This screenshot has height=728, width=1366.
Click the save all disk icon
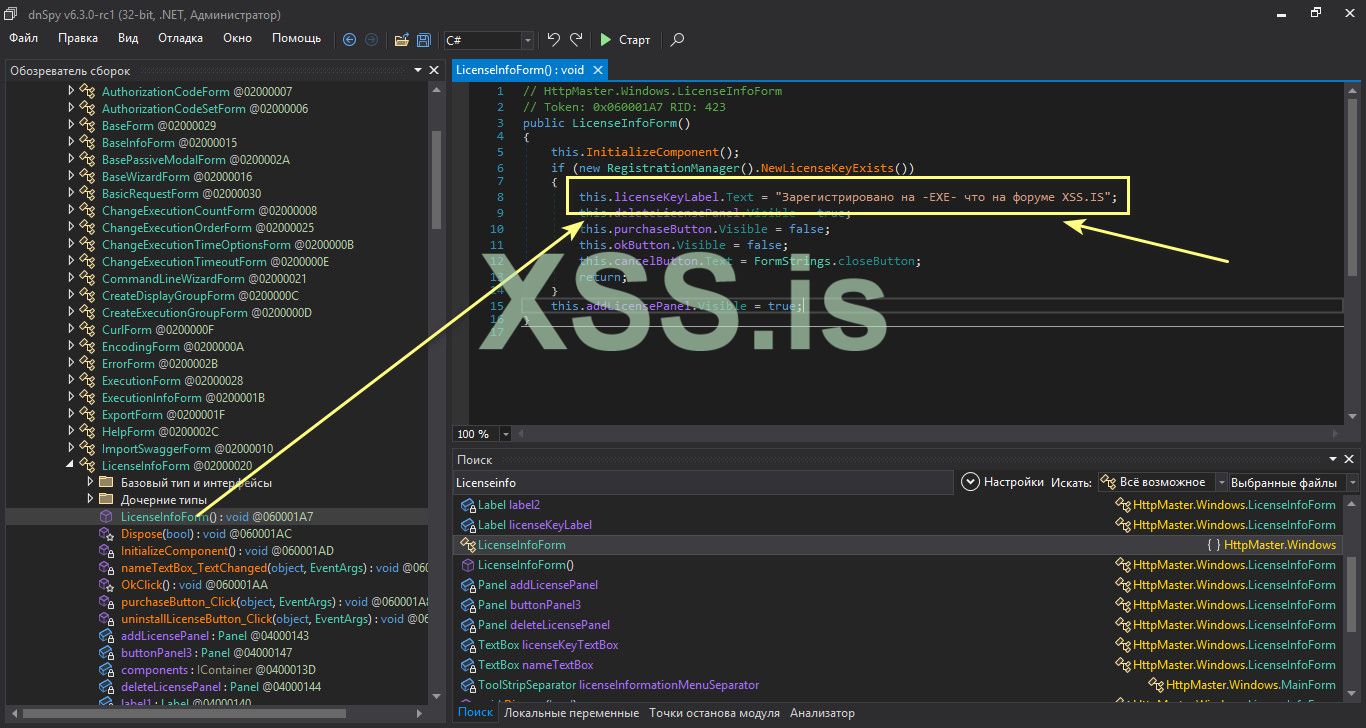[x=424, y=40]
